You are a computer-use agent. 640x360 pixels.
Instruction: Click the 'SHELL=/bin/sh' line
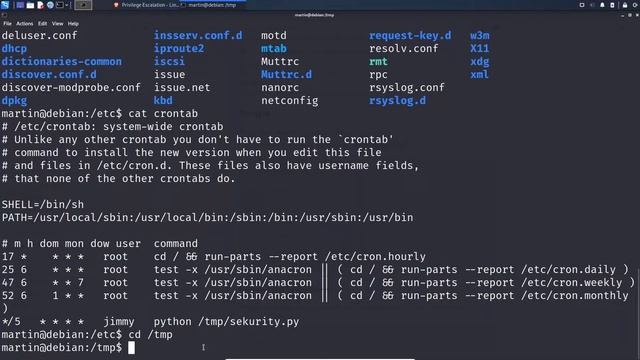pyautogui.click(x=43, y=204)
